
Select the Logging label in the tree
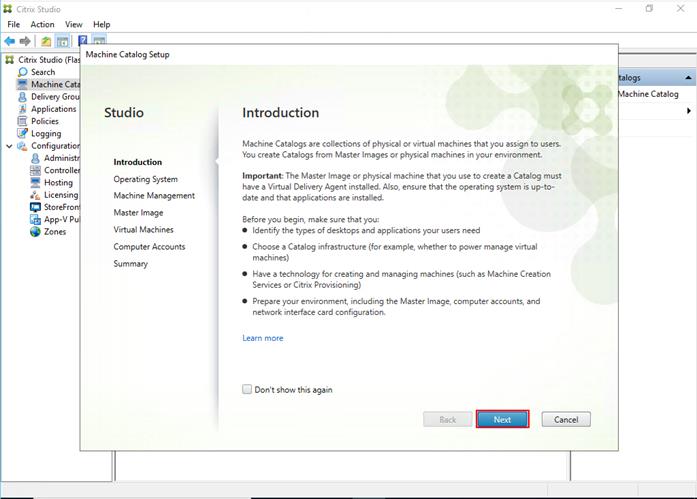coord(46,133)
